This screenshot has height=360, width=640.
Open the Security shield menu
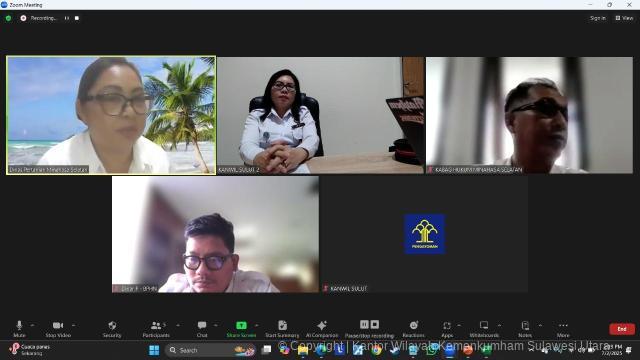tap(112, 329)
